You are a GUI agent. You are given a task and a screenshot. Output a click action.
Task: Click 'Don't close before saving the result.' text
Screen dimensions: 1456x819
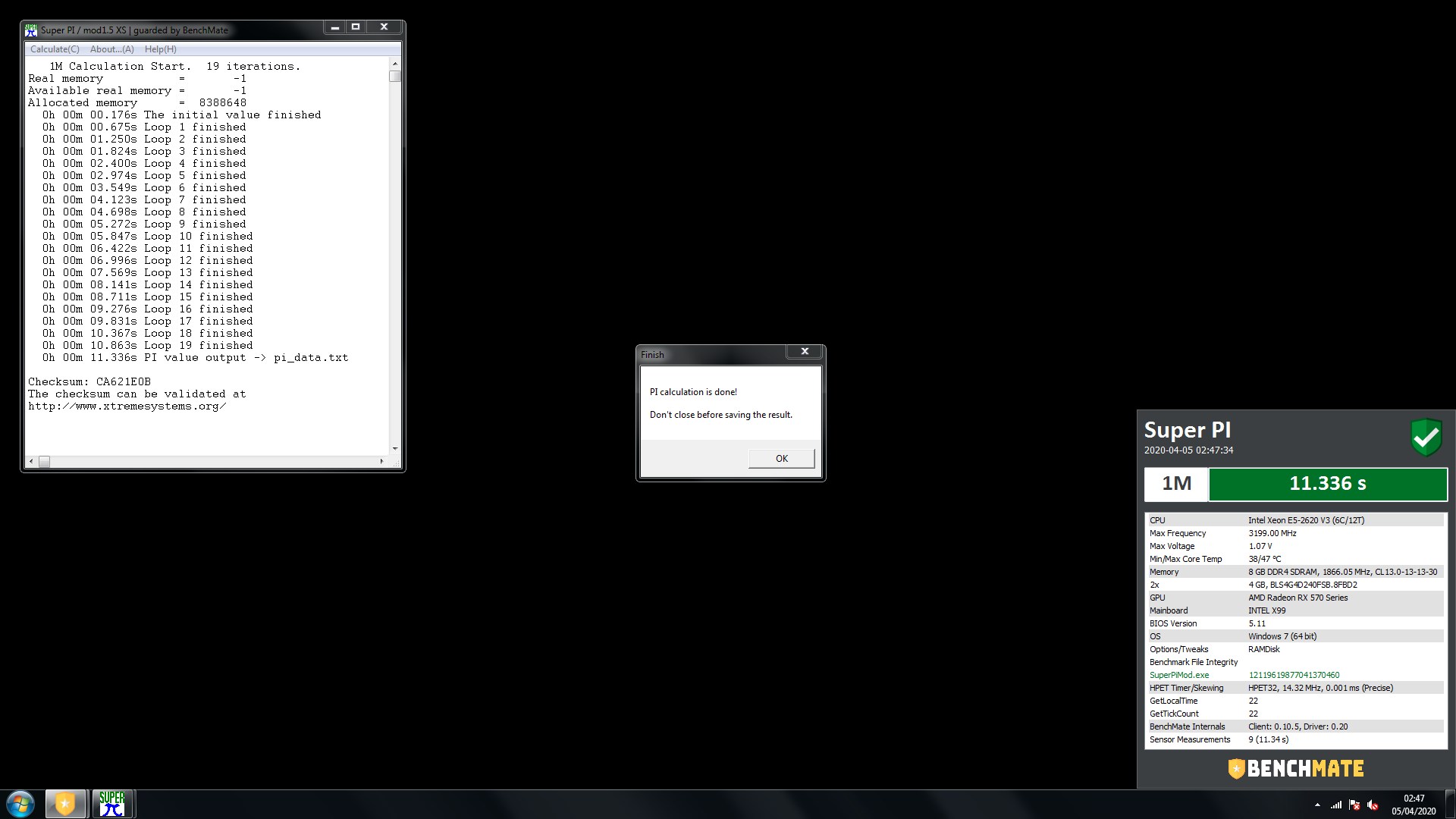721,415
